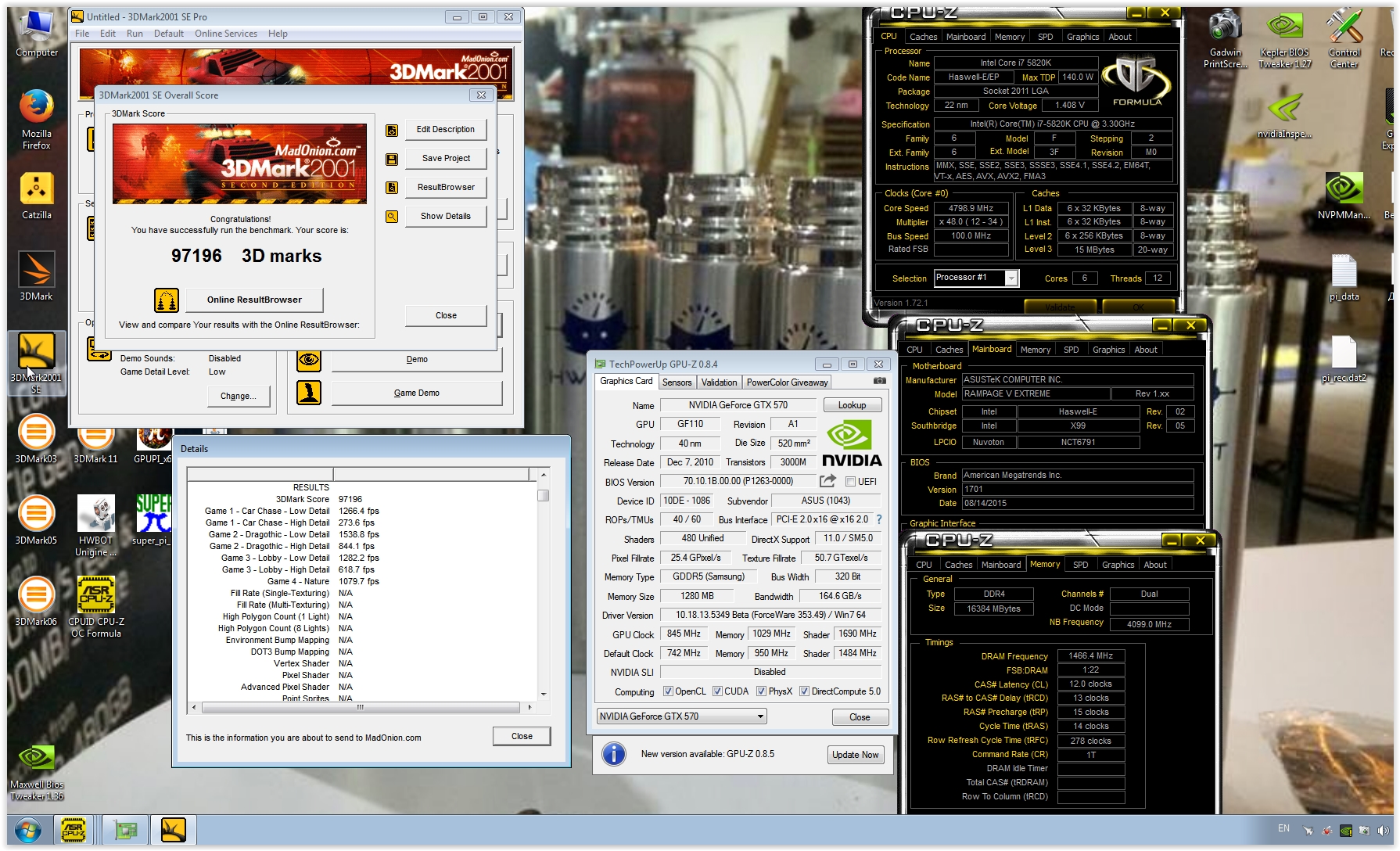The height and width of the screenshot is (851, 1400).
Task: Toggle the UEFI checkbox in GPU-Z
Action: coord(850,482)
